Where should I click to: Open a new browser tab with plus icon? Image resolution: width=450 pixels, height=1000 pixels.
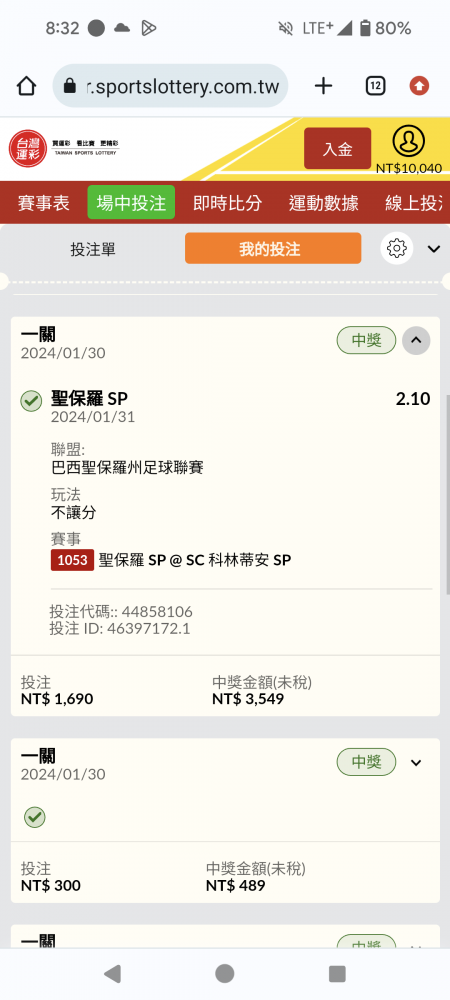coord(324,86)
